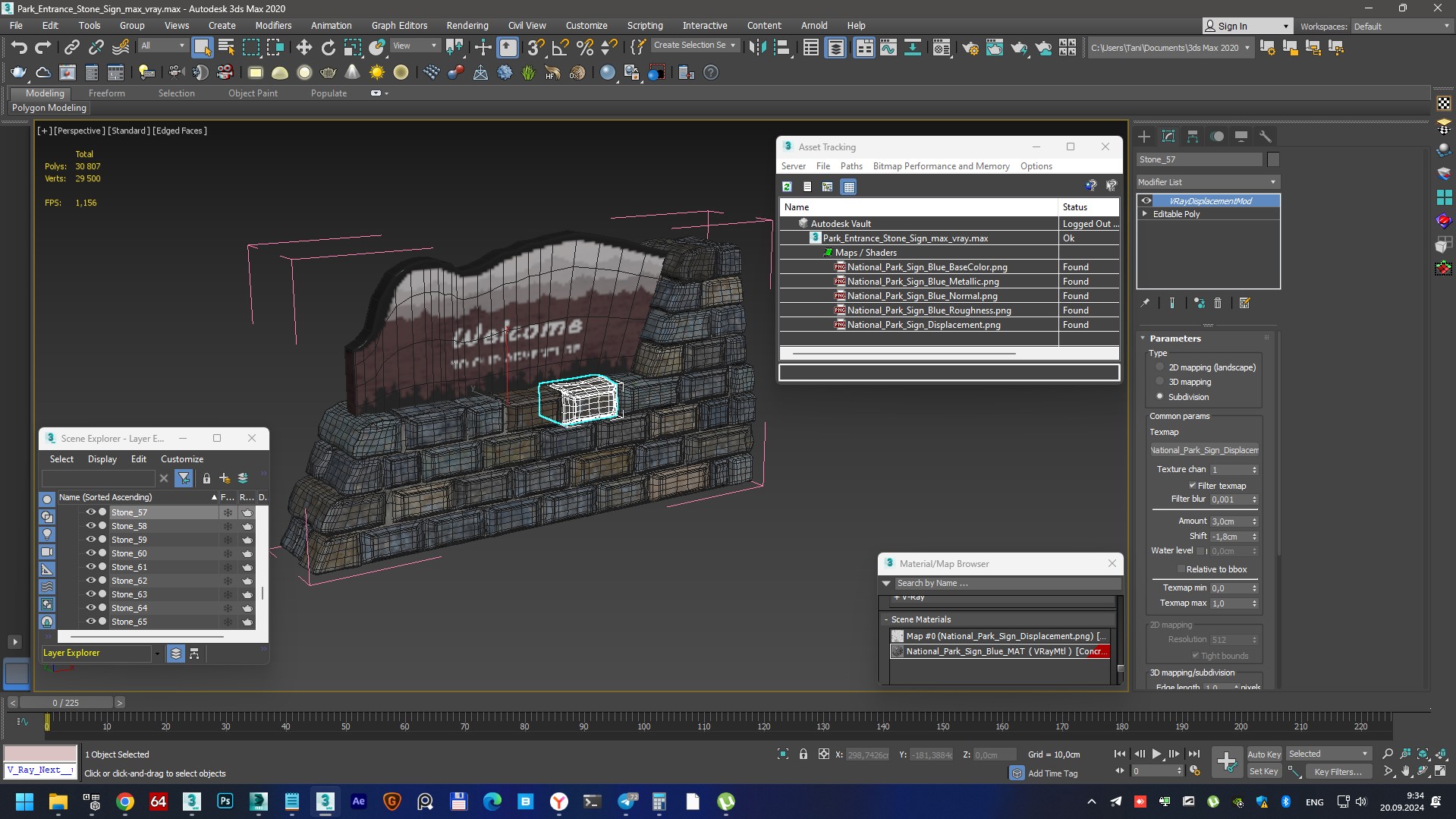Click Pin Stack icon below modifier stack

pyautogui.click(x=1145, y=303)
